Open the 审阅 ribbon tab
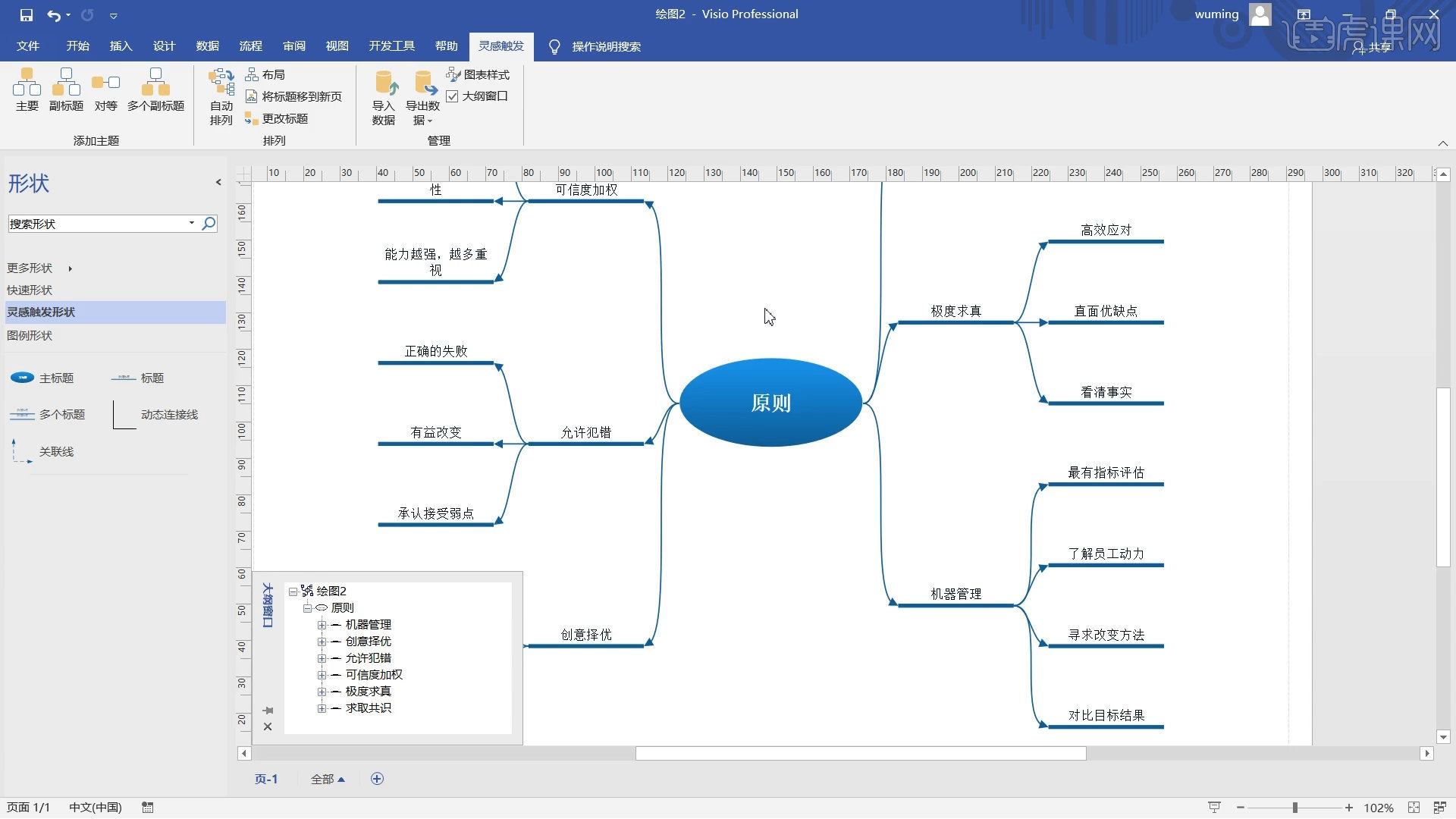Screen dimensions: 1456x819 point(294,46)
